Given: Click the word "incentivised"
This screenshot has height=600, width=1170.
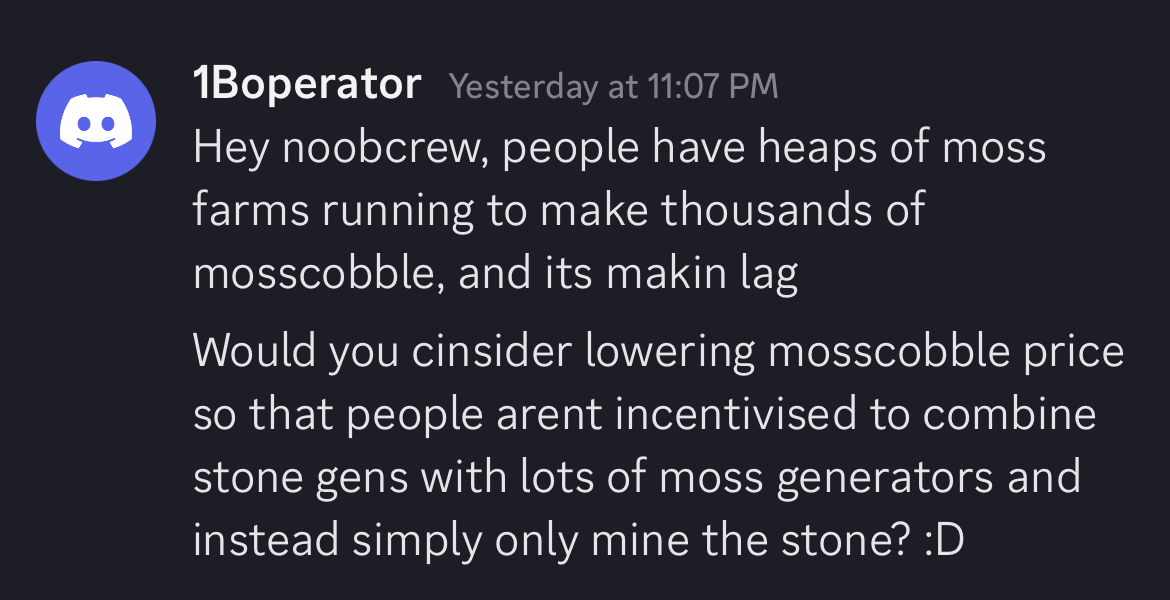Looking at the screenshot, I should pyautogui.click(x=735, y=414).
